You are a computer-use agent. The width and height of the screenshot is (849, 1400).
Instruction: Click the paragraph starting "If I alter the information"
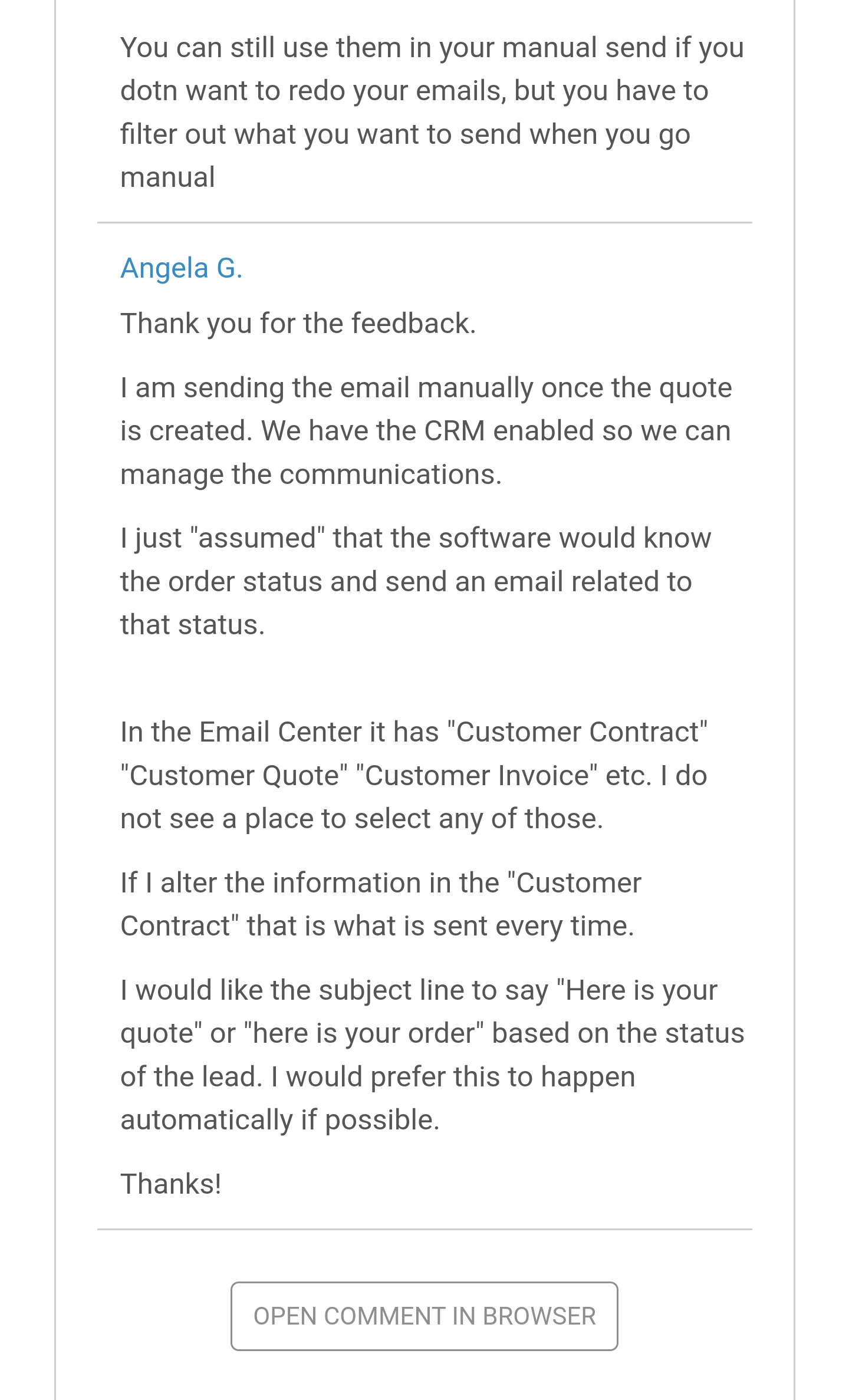[380, 904]
